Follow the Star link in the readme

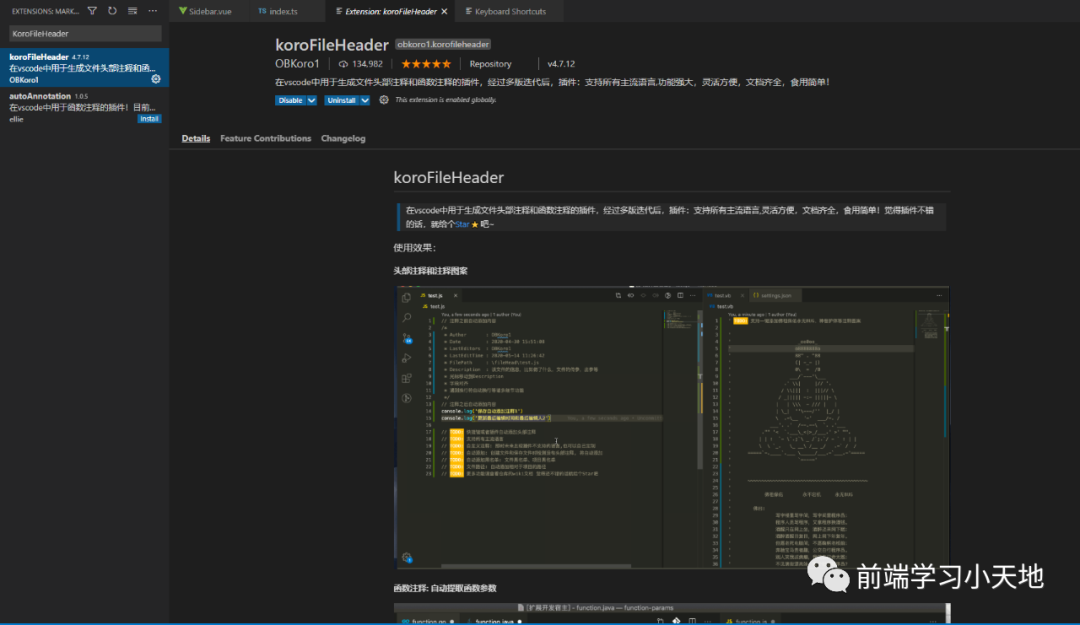click(x=462, y=224)
